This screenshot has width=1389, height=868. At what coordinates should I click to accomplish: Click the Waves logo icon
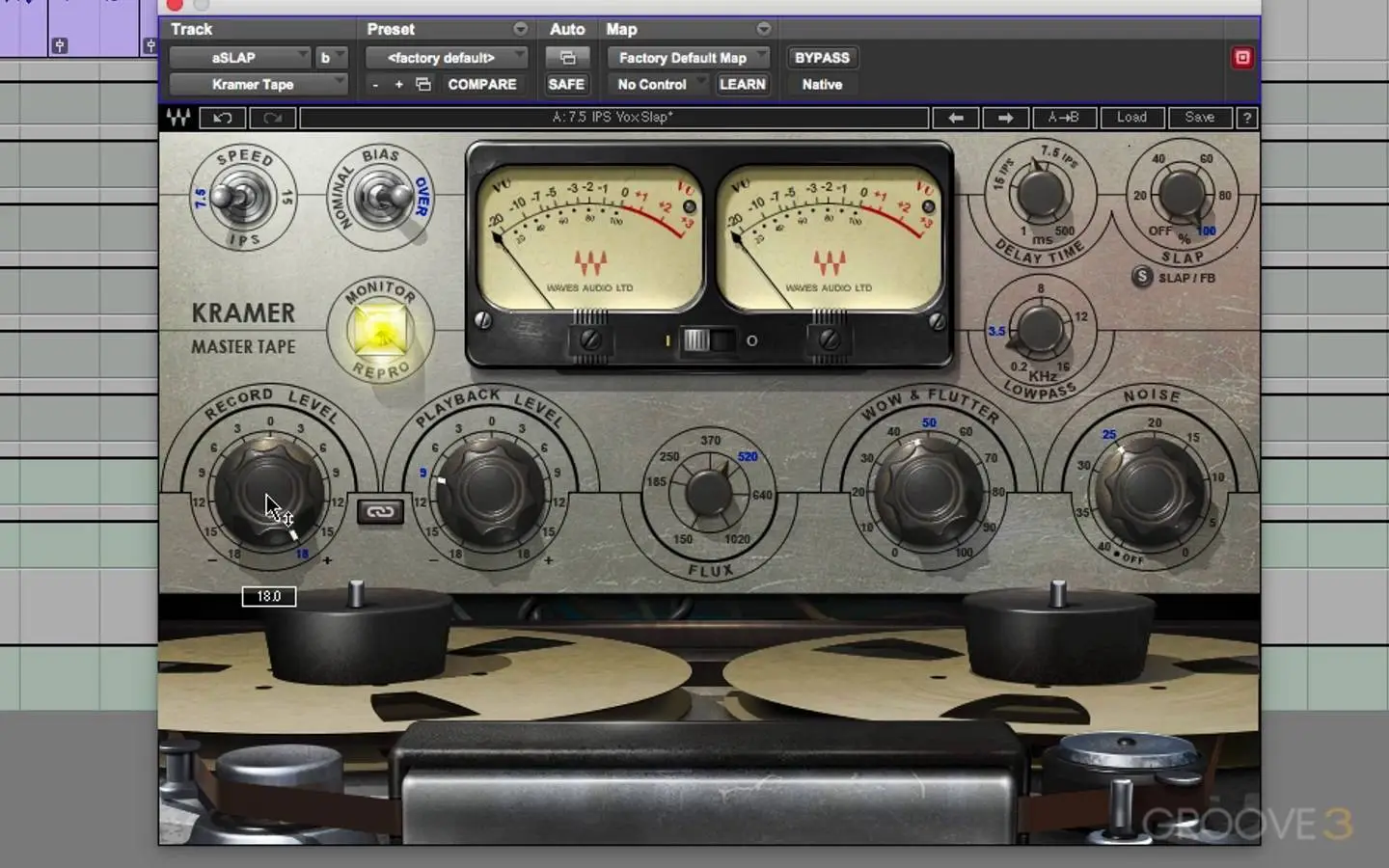pyautogui.click(x=178, y=118)
